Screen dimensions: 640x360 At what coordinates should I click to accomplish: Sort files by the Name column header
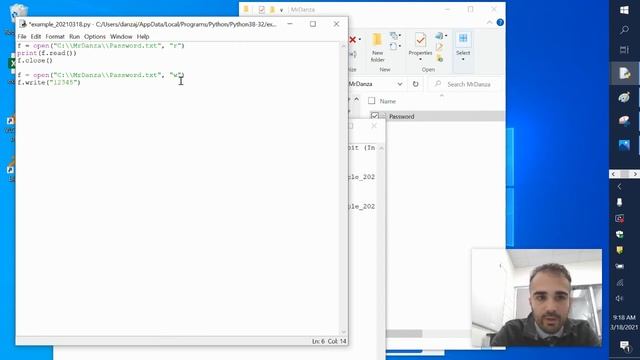387,101
